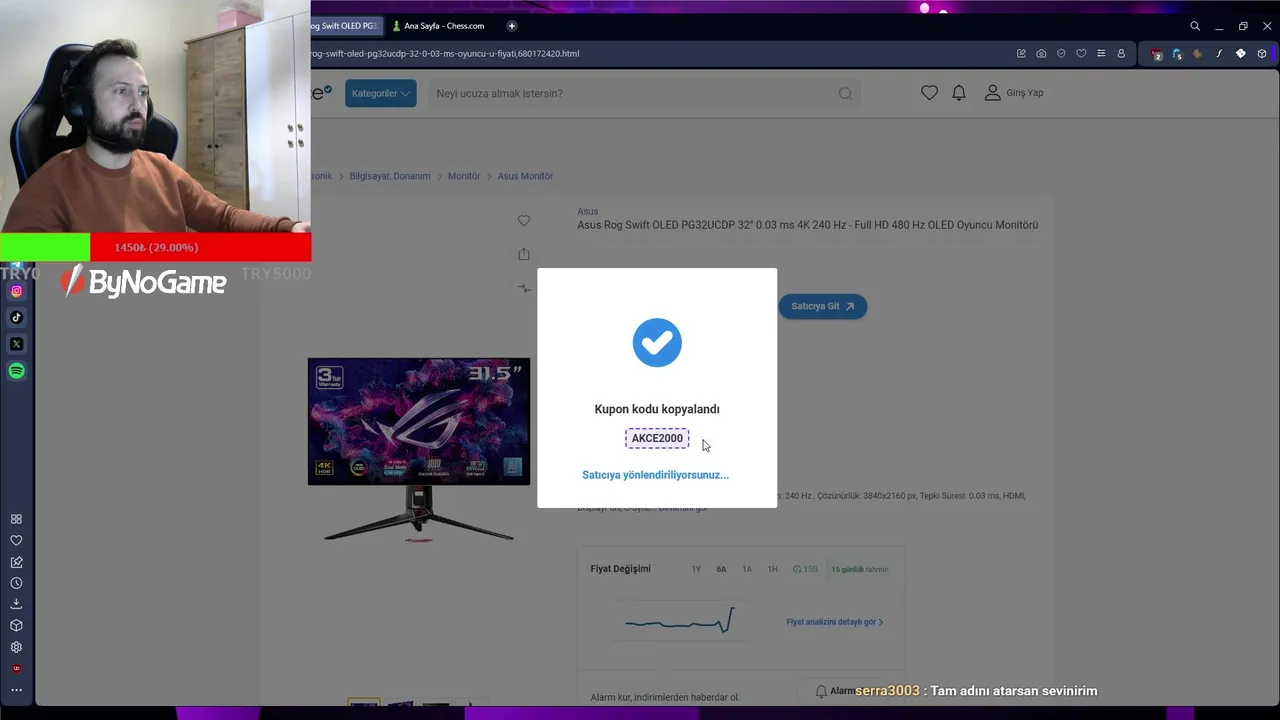Screen dimensions: 1280x720
Task: Open Bilgisayar, Donanım breadcrumb
Action: click(390, 176)
